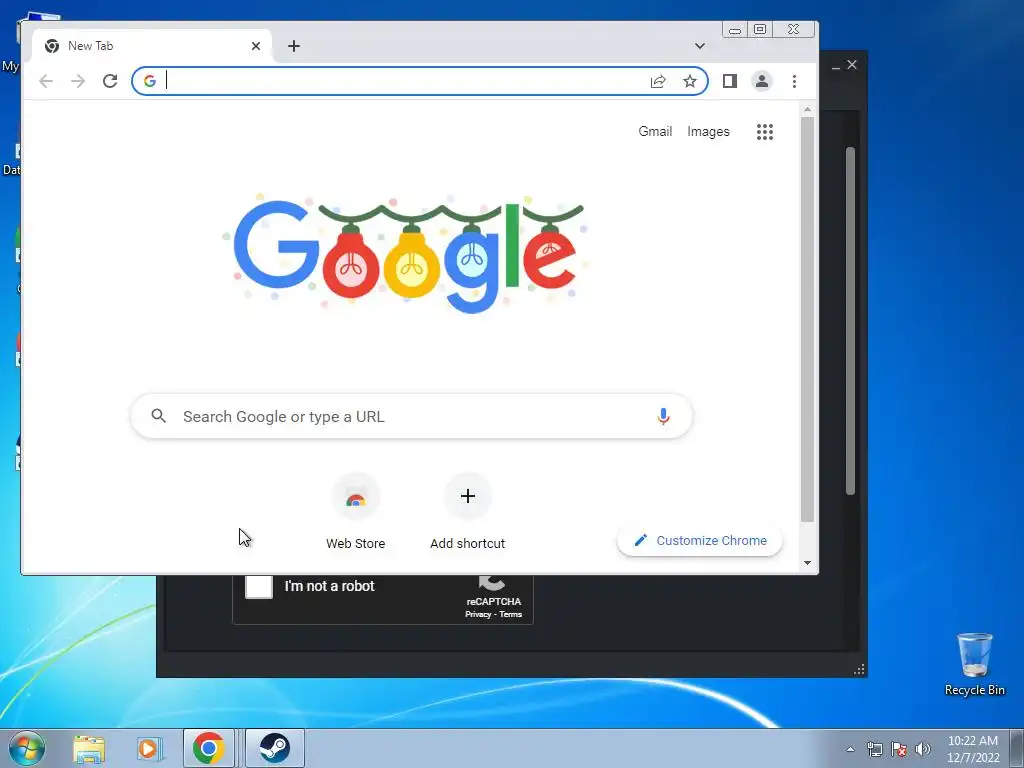Go forward using the forward arrow

(78, 81)
